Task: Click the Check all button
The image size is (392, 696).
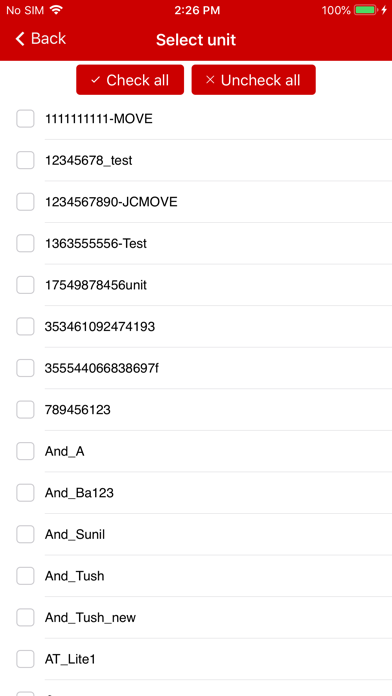Action: [x=130, y=80]
